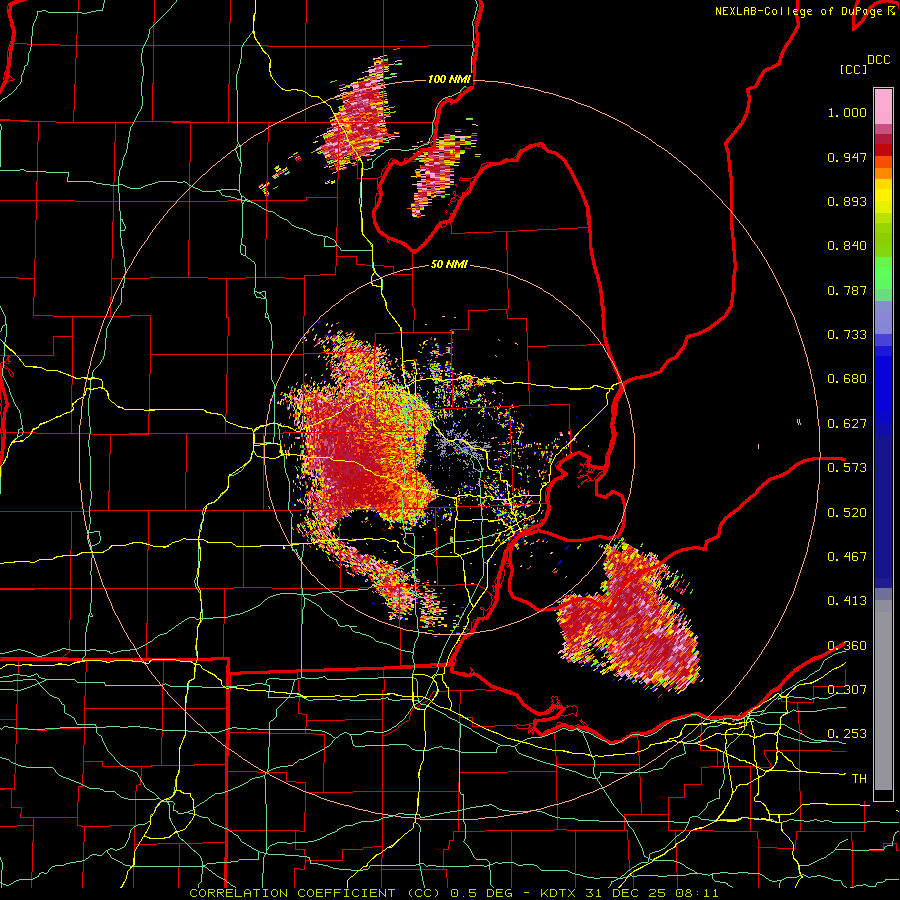
Task: Click the [CC] units label
Action: [853, 69]
